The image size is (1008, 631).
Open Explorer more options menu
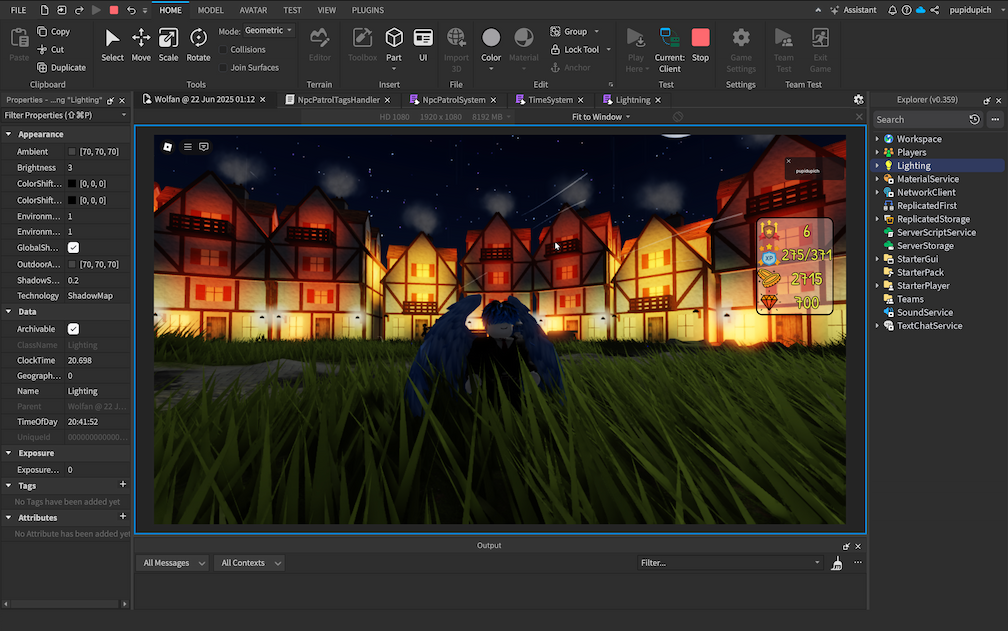pos(995,120)
